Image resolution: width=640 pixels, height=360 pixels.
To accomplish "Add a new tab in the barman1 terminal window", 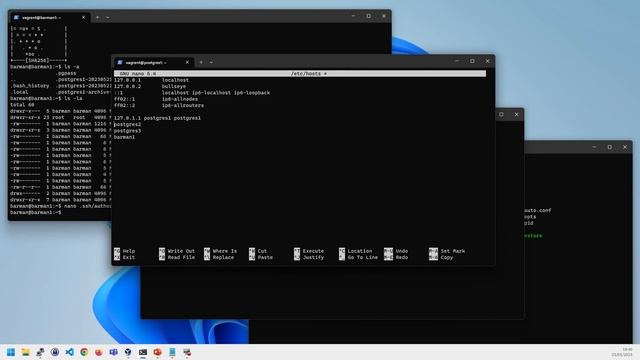I will point(98,18).
